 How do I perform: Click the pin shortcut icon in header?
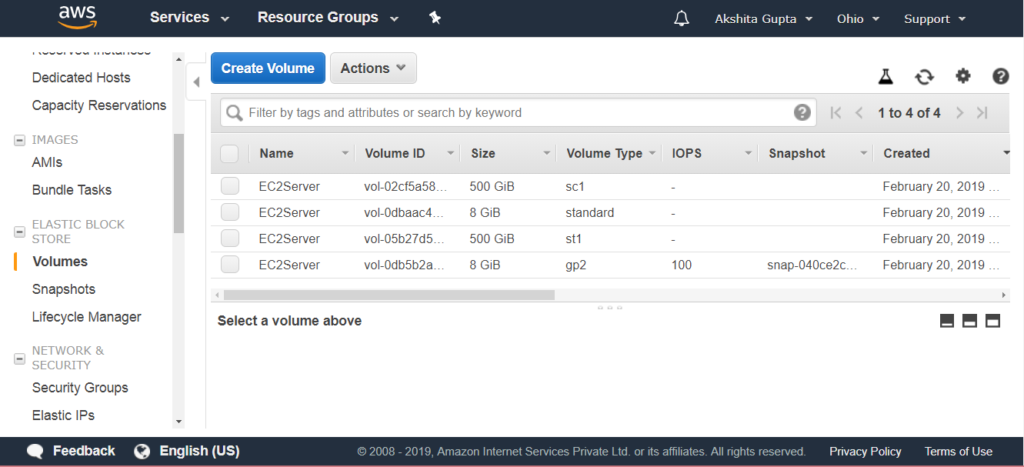[x=435, y=18]
